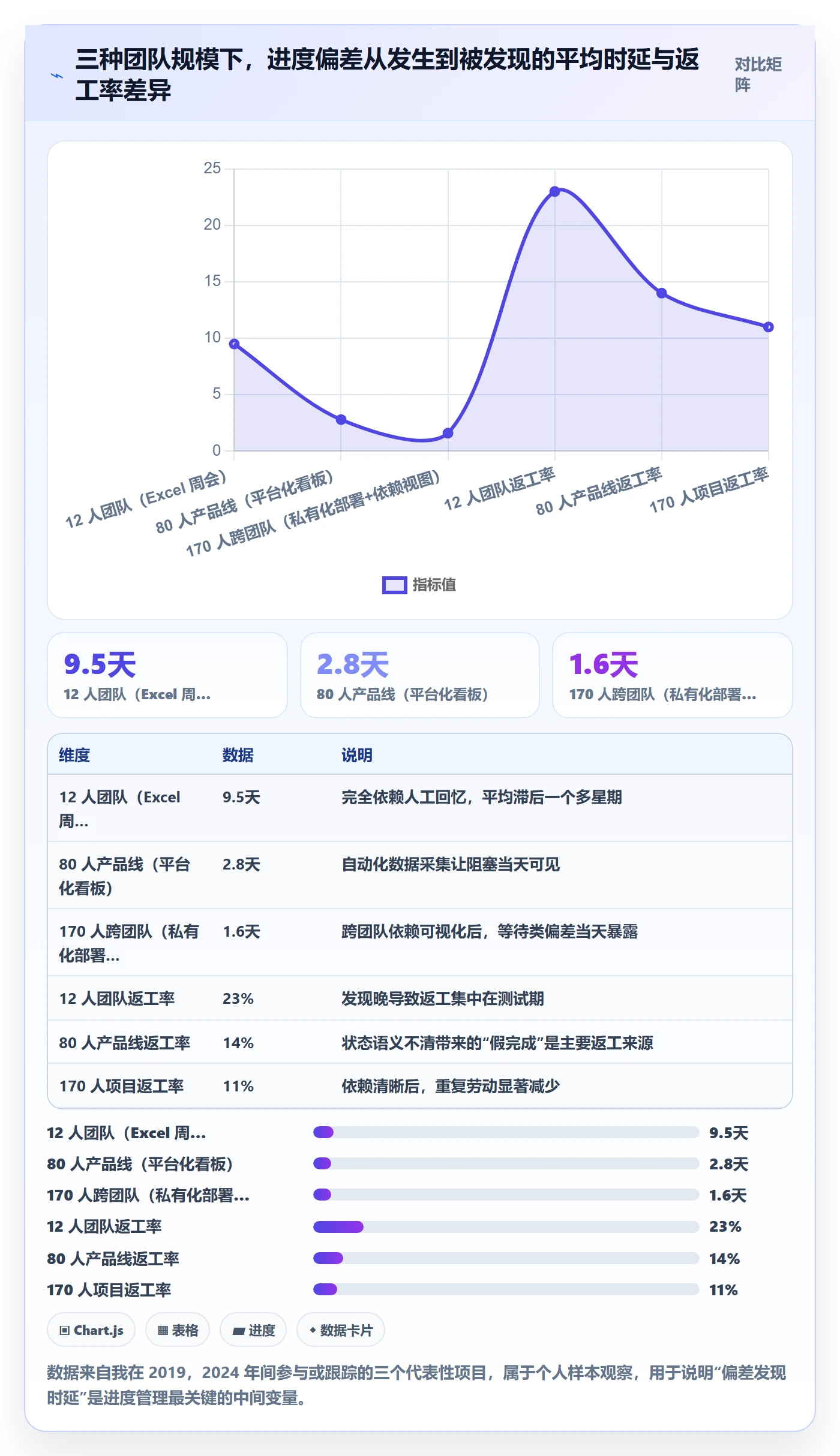
Task: Click the card title about 三种团队规模
Action: (x=387, y=75)
